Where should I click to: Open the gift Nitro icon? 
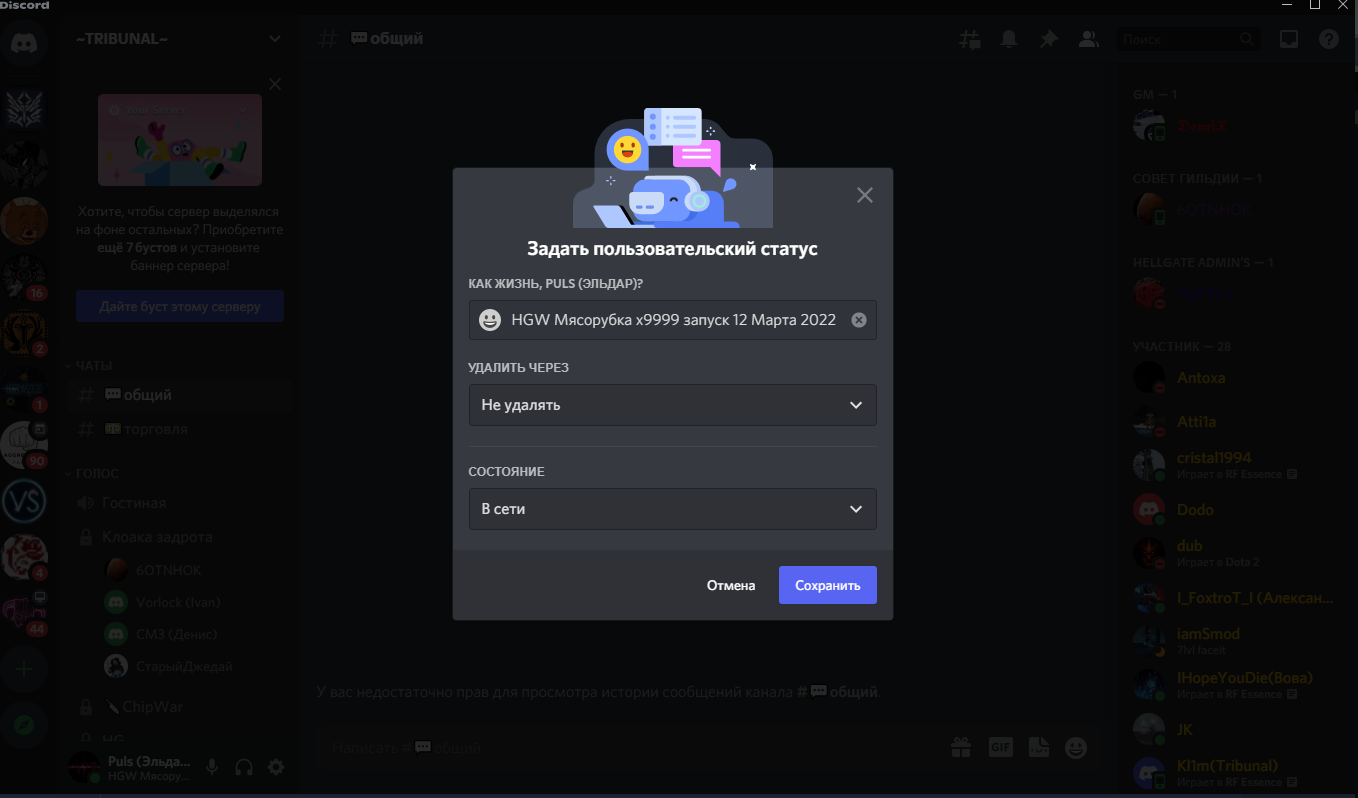(961, 747)
